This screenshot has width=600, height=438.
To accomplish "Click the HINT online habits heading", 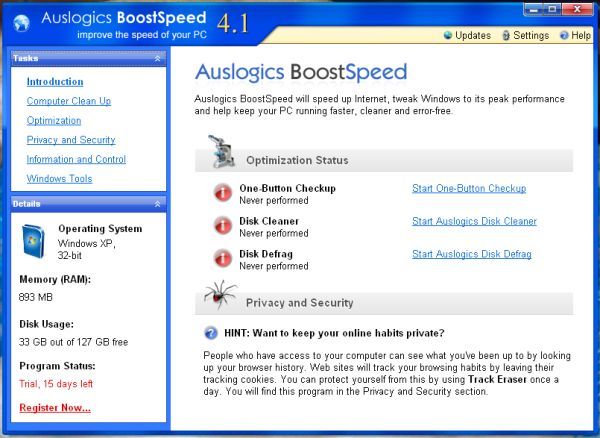I will point(334,333).
